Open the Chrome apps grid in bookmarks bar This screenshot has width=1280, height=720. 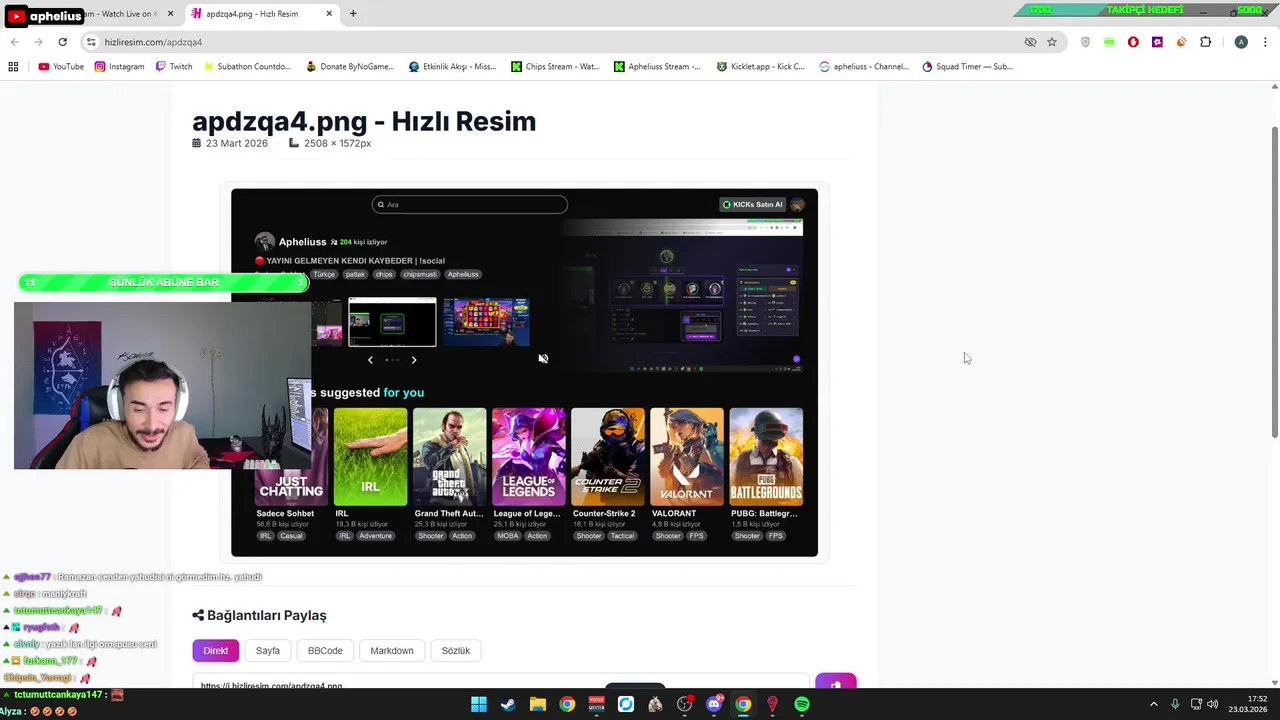click(x=13, y=67)
